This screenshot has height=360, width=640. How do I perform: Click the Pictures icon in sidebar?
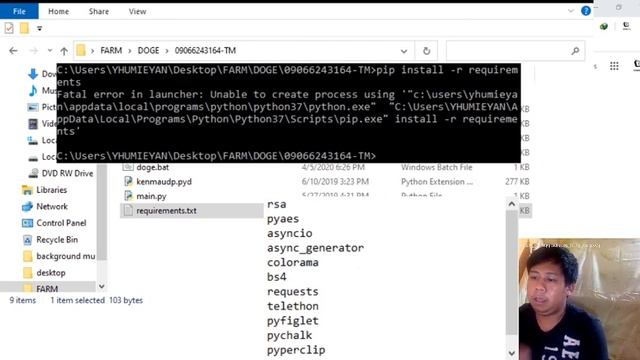pos(33,107)
